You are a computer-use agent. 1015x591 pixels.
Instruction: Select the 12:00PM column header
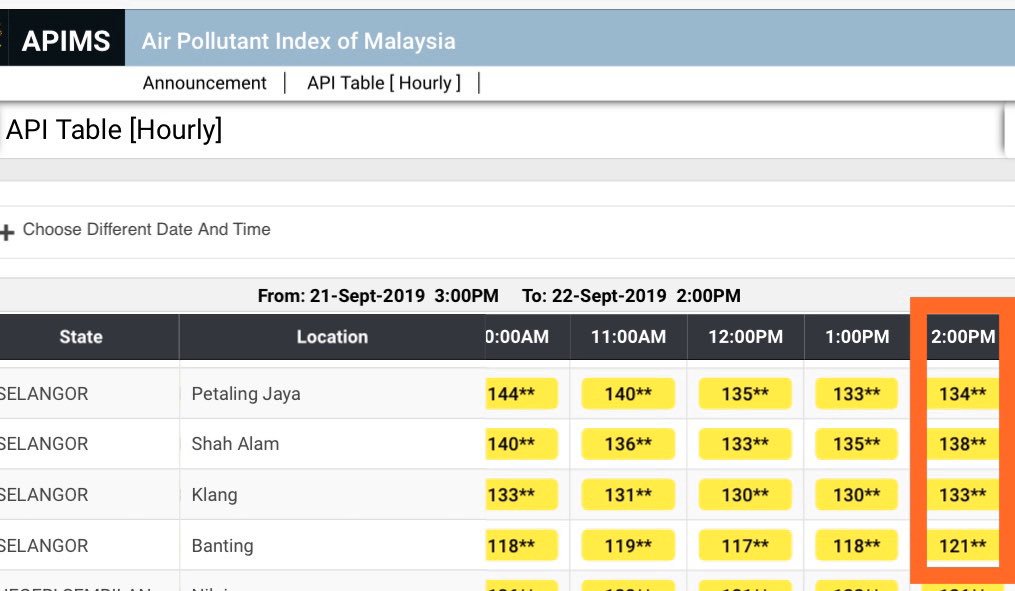(x=746, y=337)
